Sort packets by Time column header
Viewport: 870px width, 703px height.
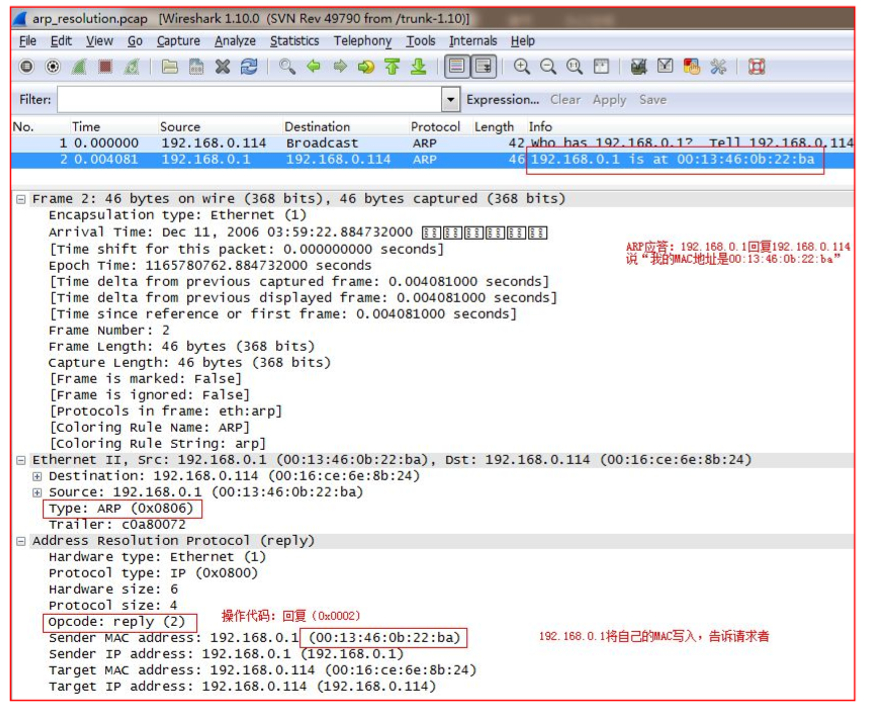86,127
